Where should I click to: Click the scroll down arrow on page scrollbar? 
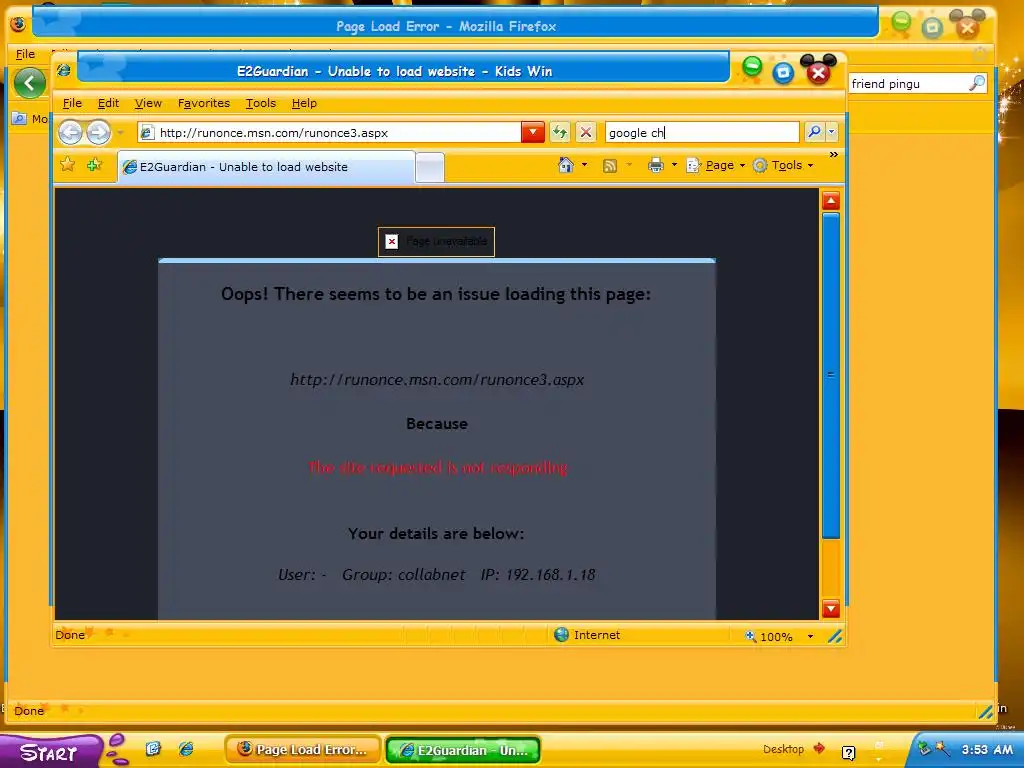(831, 609)
